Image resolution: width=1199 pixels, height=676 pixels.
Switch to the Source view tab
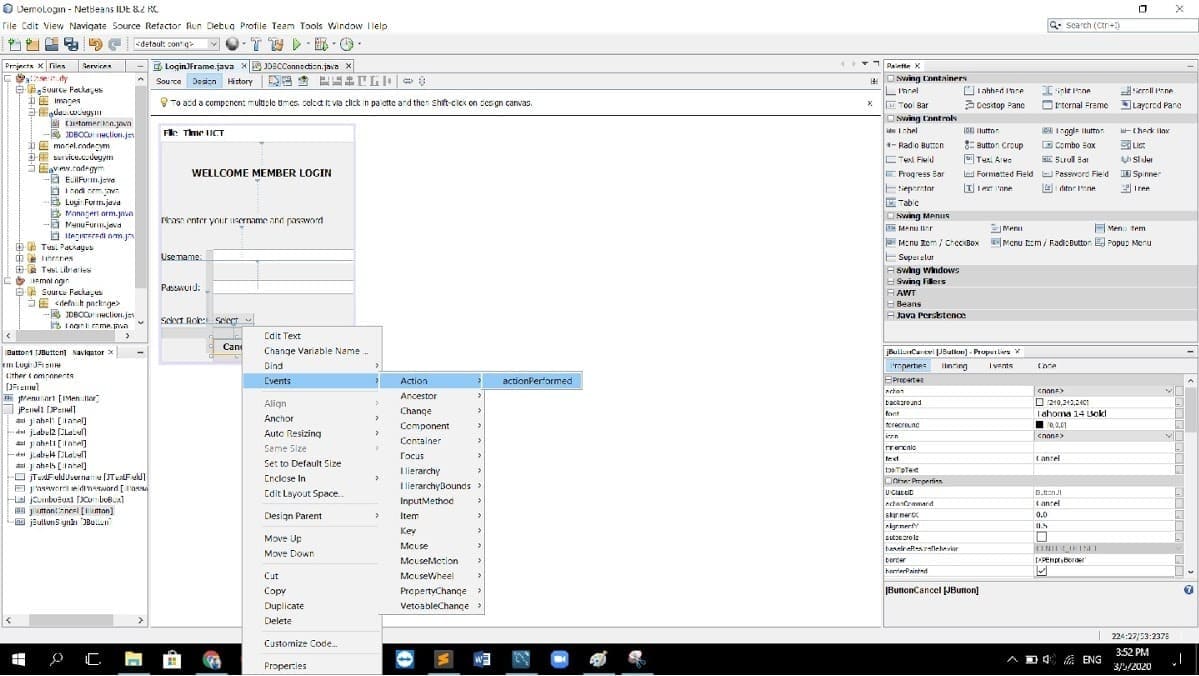point(169,81)
